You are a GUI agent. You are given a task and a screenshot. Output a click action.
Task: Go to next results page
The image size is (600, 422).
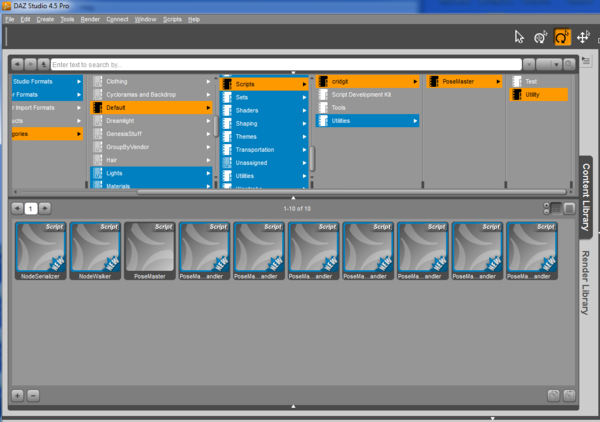pos(45,209)
